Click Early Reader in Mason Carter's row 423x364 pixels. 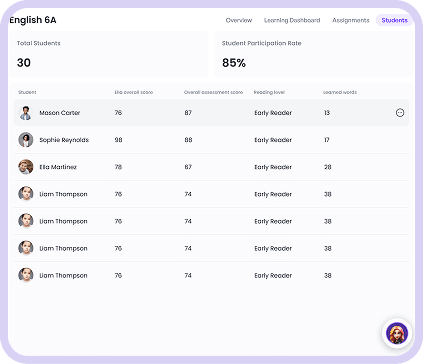(273, 113)
